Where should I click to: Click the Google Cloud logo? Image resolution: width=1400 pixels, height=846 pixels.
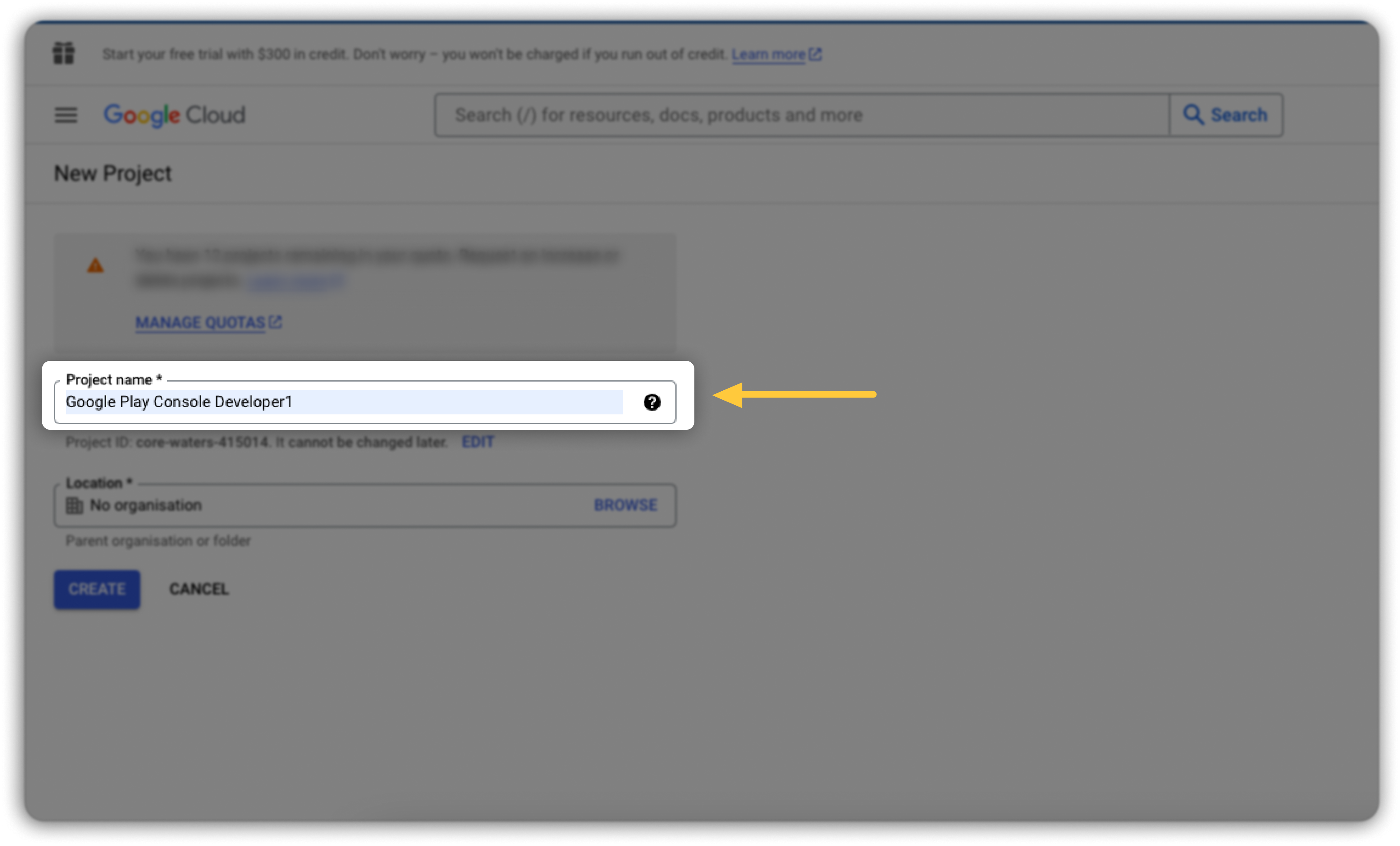click(x=174, y=115)
